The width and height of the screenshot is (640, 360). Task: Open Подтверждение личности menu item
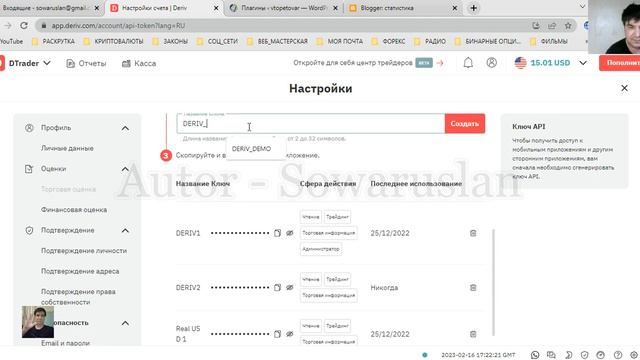pos(84,251)
